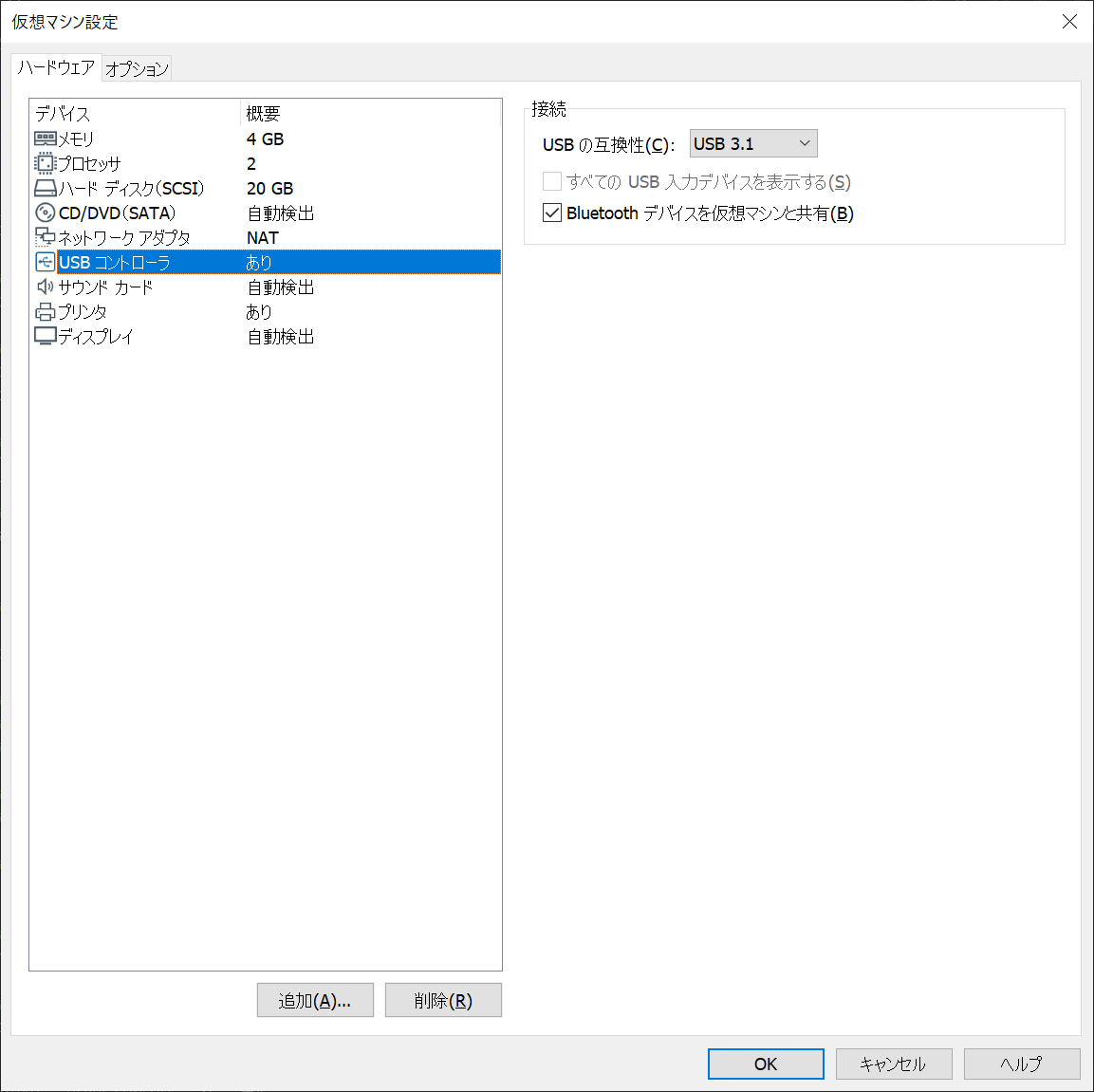Open help using the ヘルプ button
The height and width of the screenshot is (1092, 1094).
[1021, 1064]
